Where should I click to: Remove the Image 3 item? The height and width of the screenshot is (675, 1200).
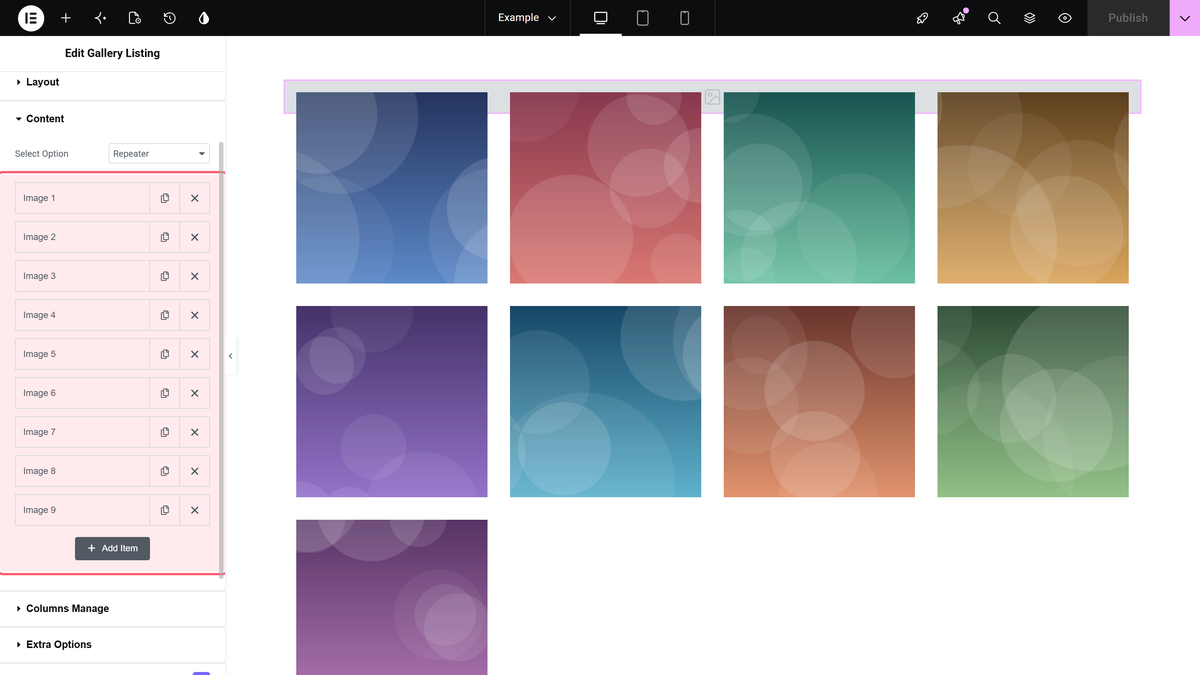pyautogui.click(x=195, y=276)
